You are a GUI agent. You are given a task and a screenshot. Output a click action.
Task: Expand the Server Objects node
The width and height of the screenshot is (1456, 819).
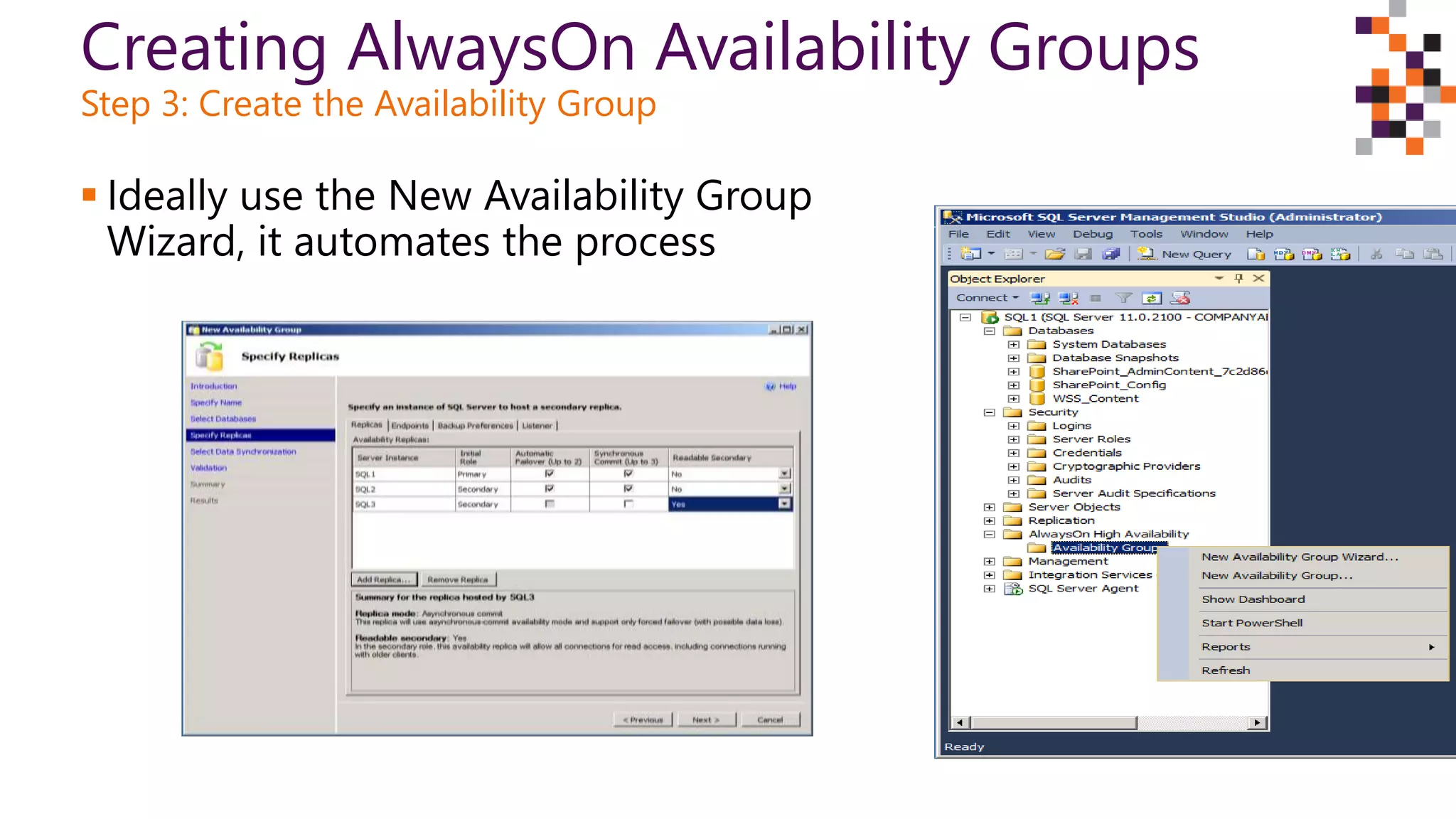click(989, 508)
